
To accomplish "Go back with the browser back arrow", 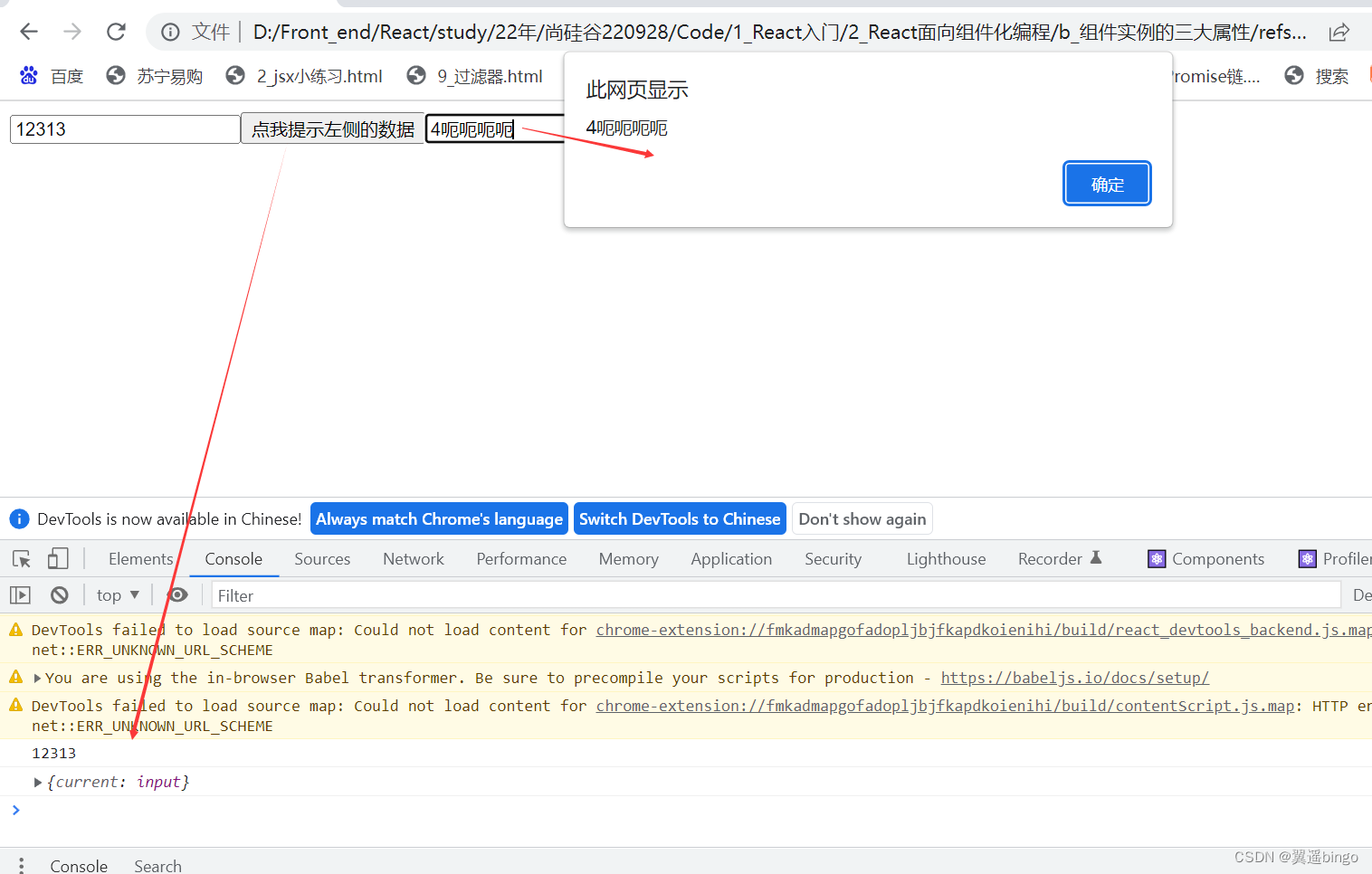I will [29, 32].
